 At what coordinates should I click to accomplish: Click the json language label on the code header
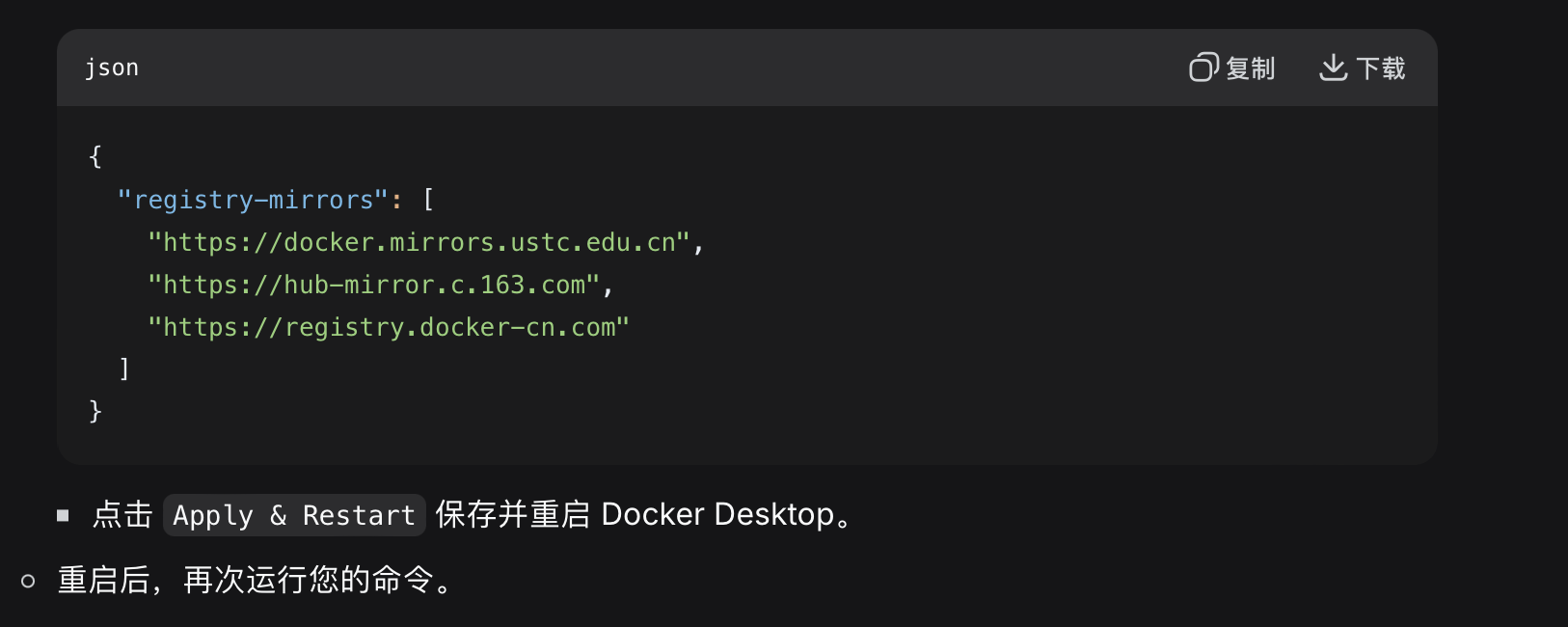112,67
